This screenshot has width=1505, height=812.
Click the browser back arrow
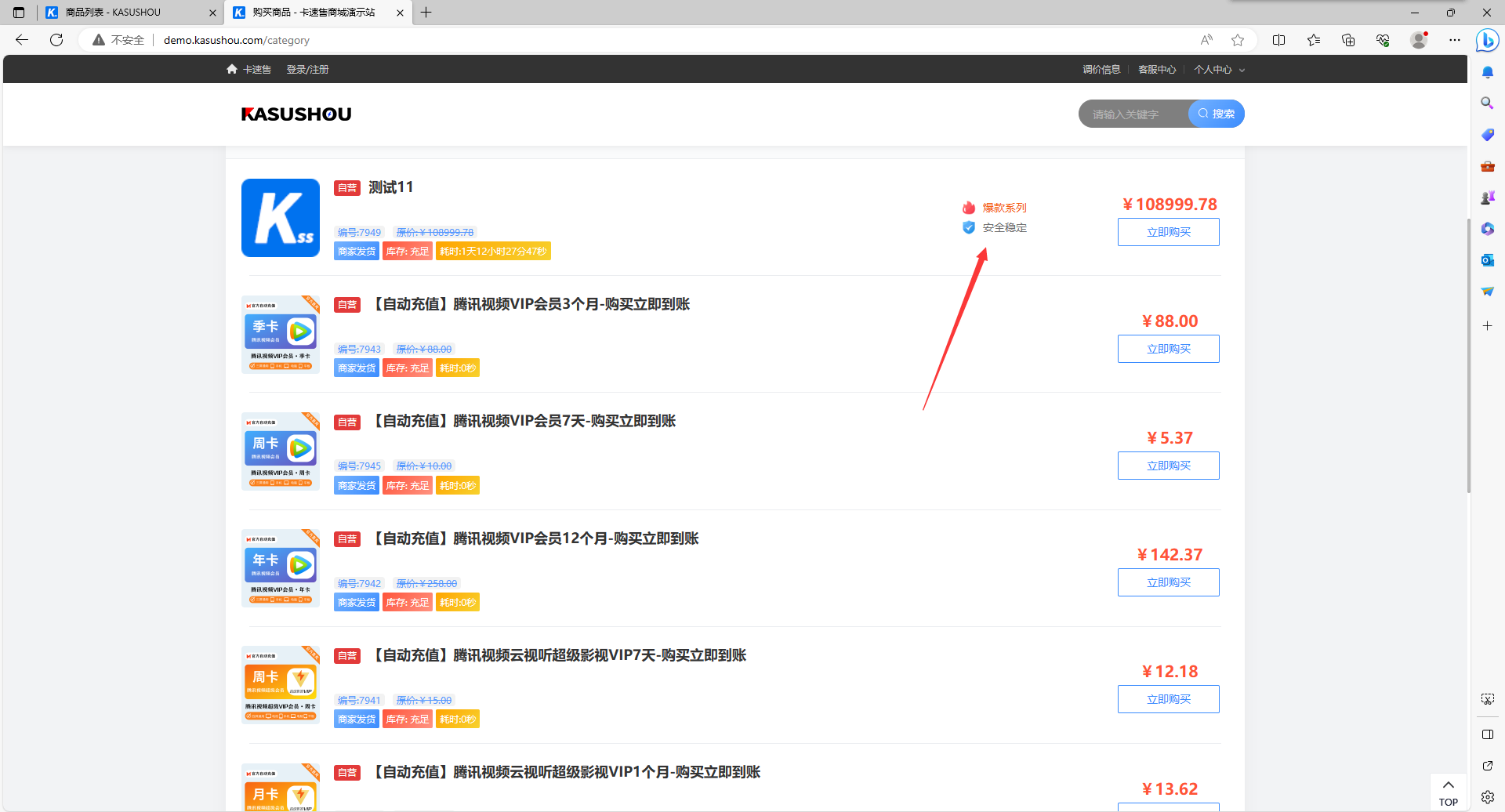22,40
